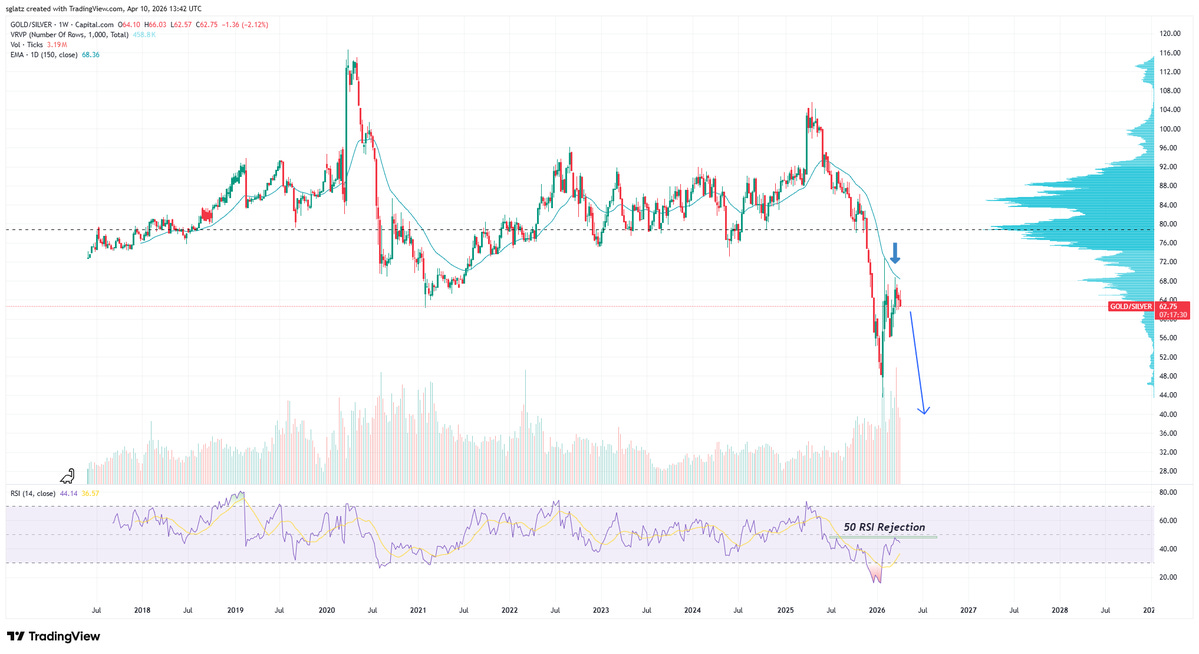Select the EMA · 1D (150, close) legend
This screenshot has width=1199, height=654.
point(44,55)
